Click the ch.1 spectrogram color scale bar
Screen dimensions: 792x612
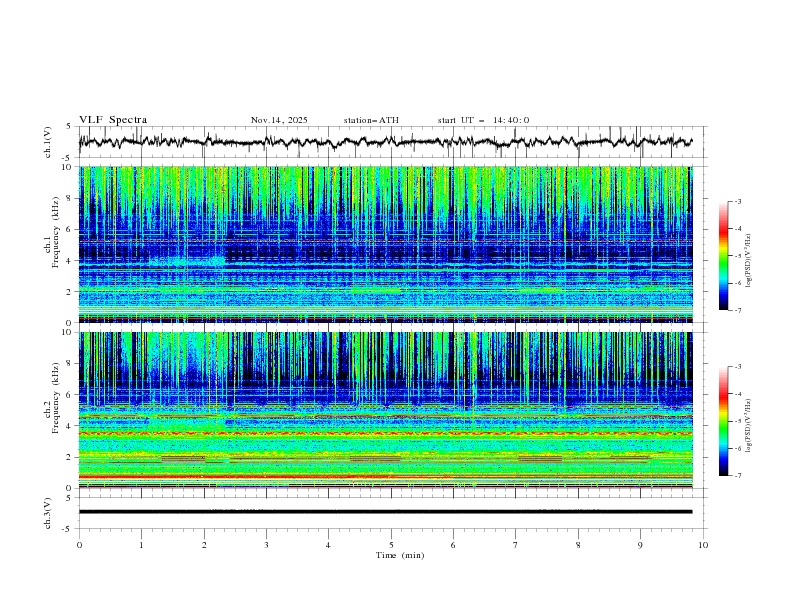coord(723,256)
